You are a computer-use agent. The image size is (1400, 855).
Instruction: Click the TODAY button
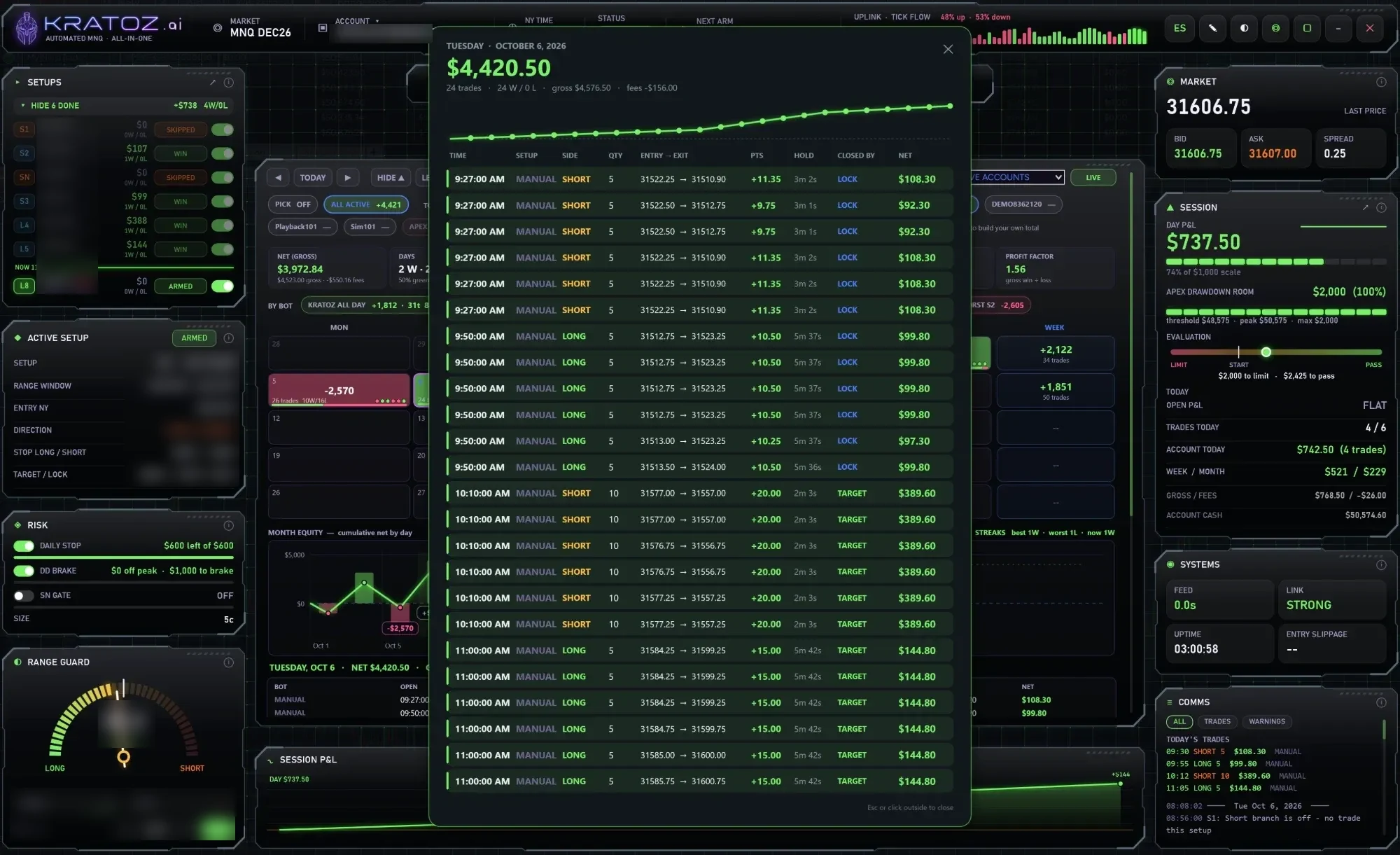tap(312, 178)
